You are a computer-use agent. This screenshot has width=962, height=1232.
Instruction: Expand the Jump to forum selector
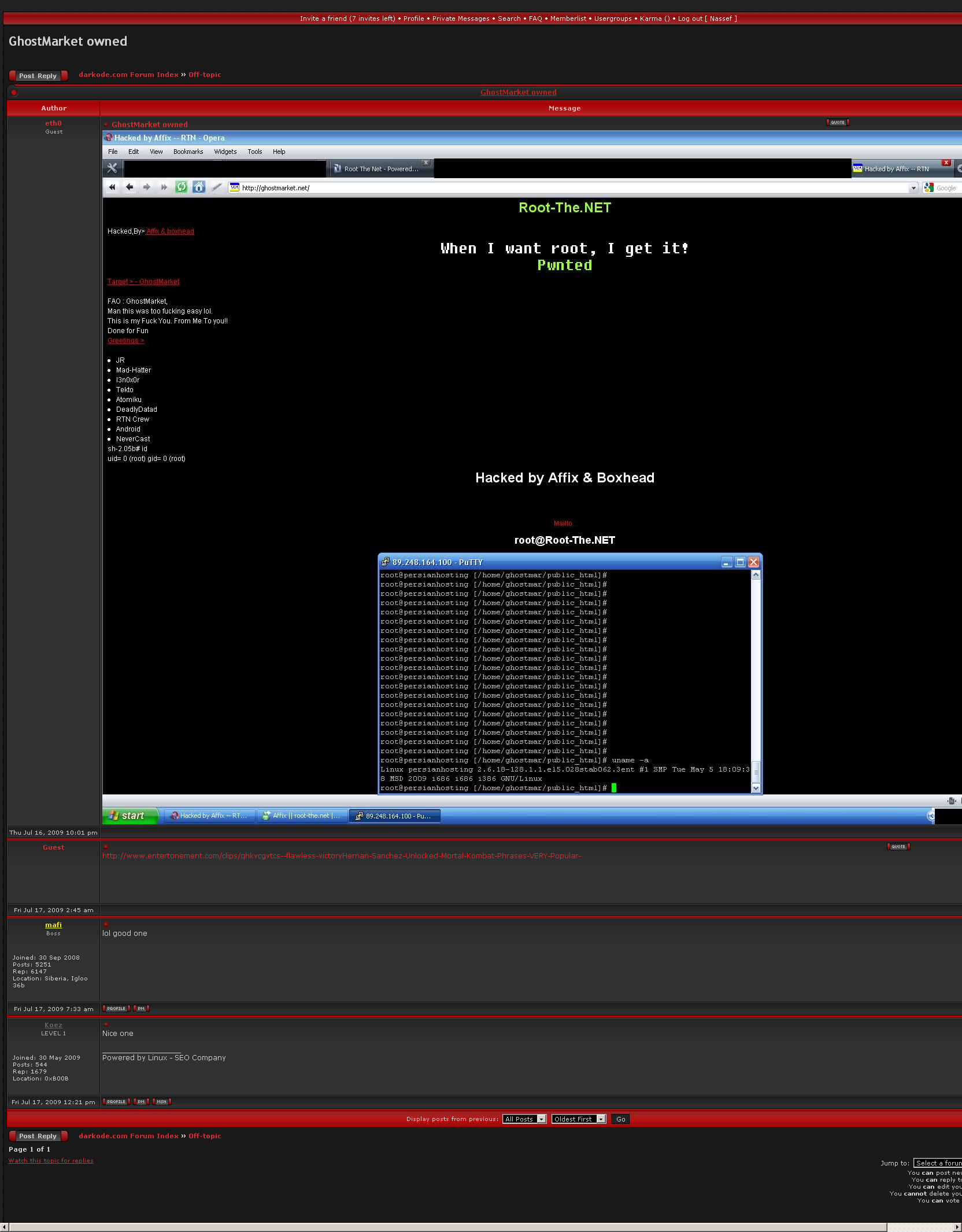coord(938,1163)
